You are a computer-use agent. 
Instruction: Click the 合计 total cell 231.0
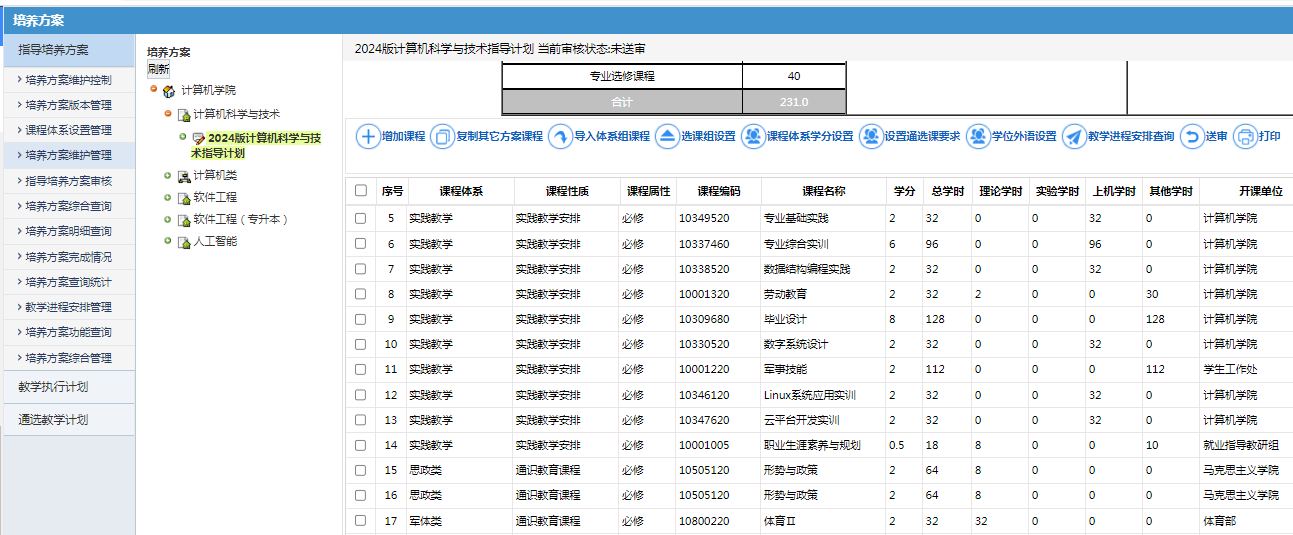pos(794,102)
